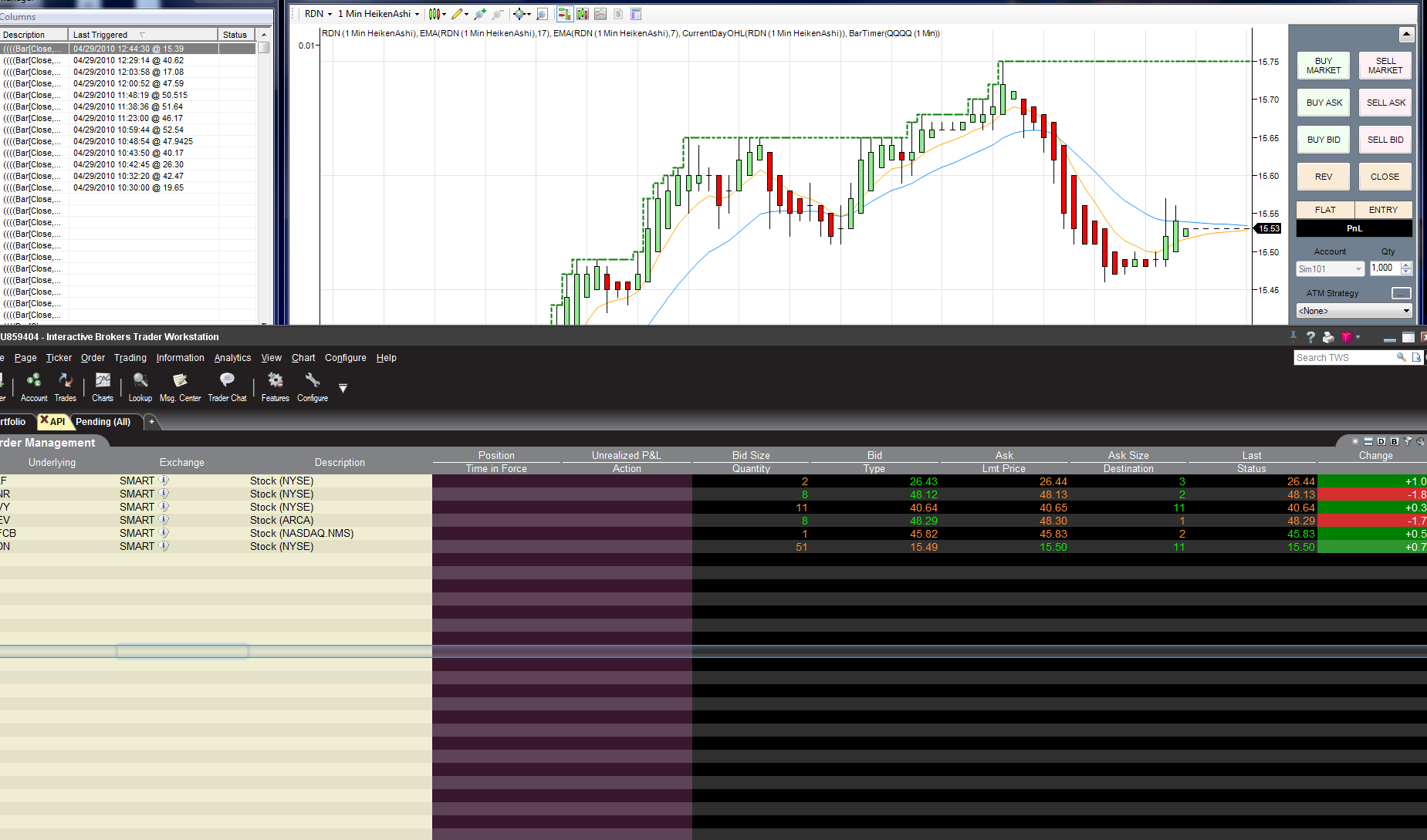Toggle the D icon above Change column

1381,441
